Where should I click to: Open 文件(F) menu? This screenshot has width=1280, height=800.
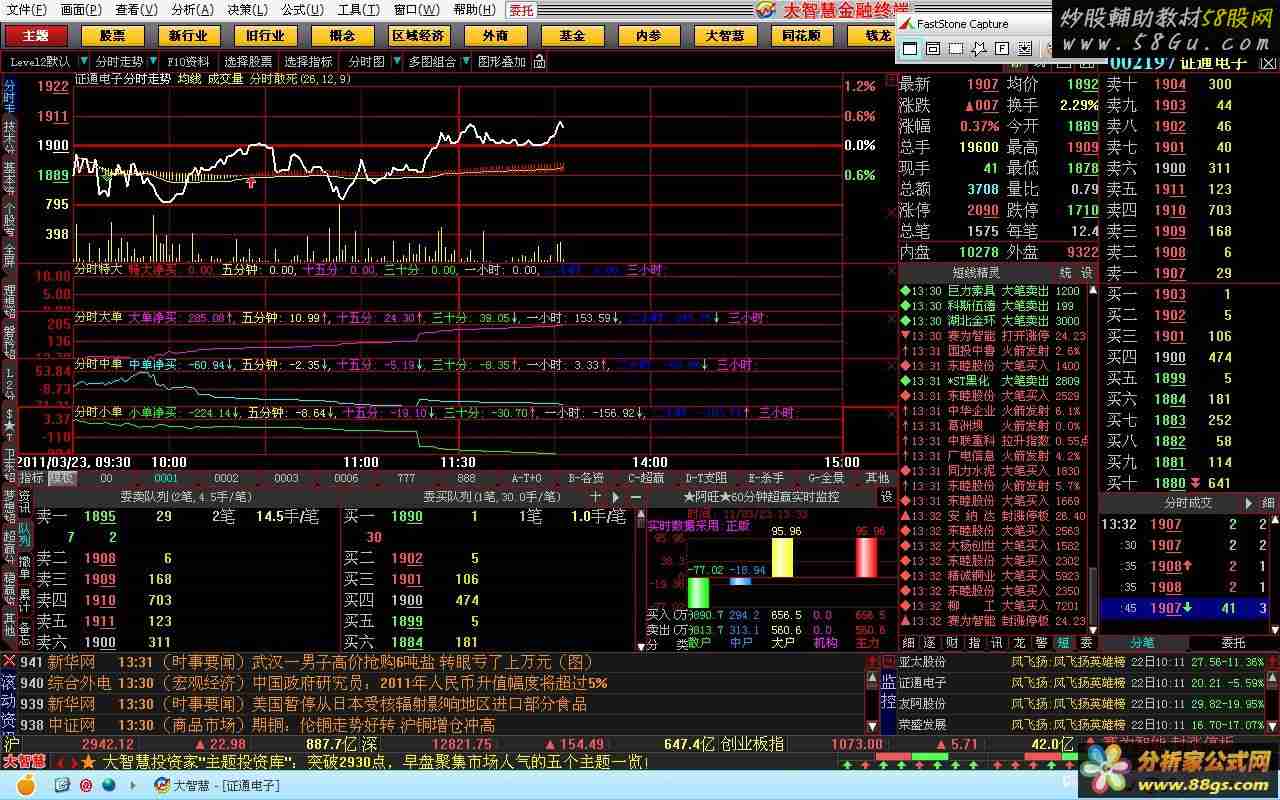[26, 9]
